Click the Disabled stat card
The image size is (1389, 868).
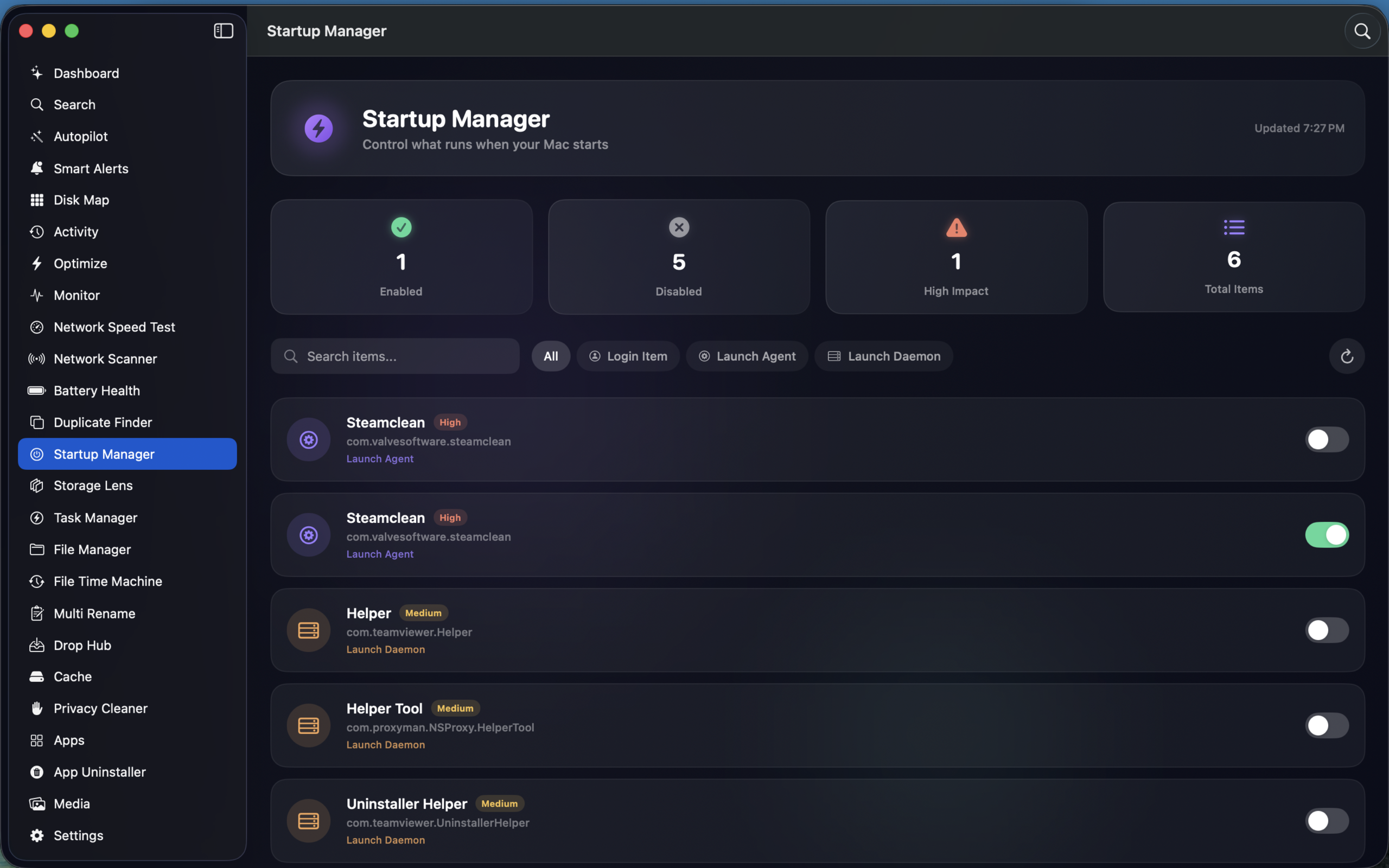tap(679, 257)
